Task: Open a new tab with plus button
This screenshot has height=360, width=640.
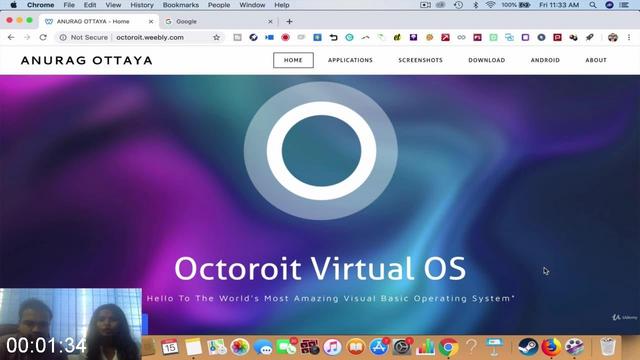Action: click(x=289, y=21)
